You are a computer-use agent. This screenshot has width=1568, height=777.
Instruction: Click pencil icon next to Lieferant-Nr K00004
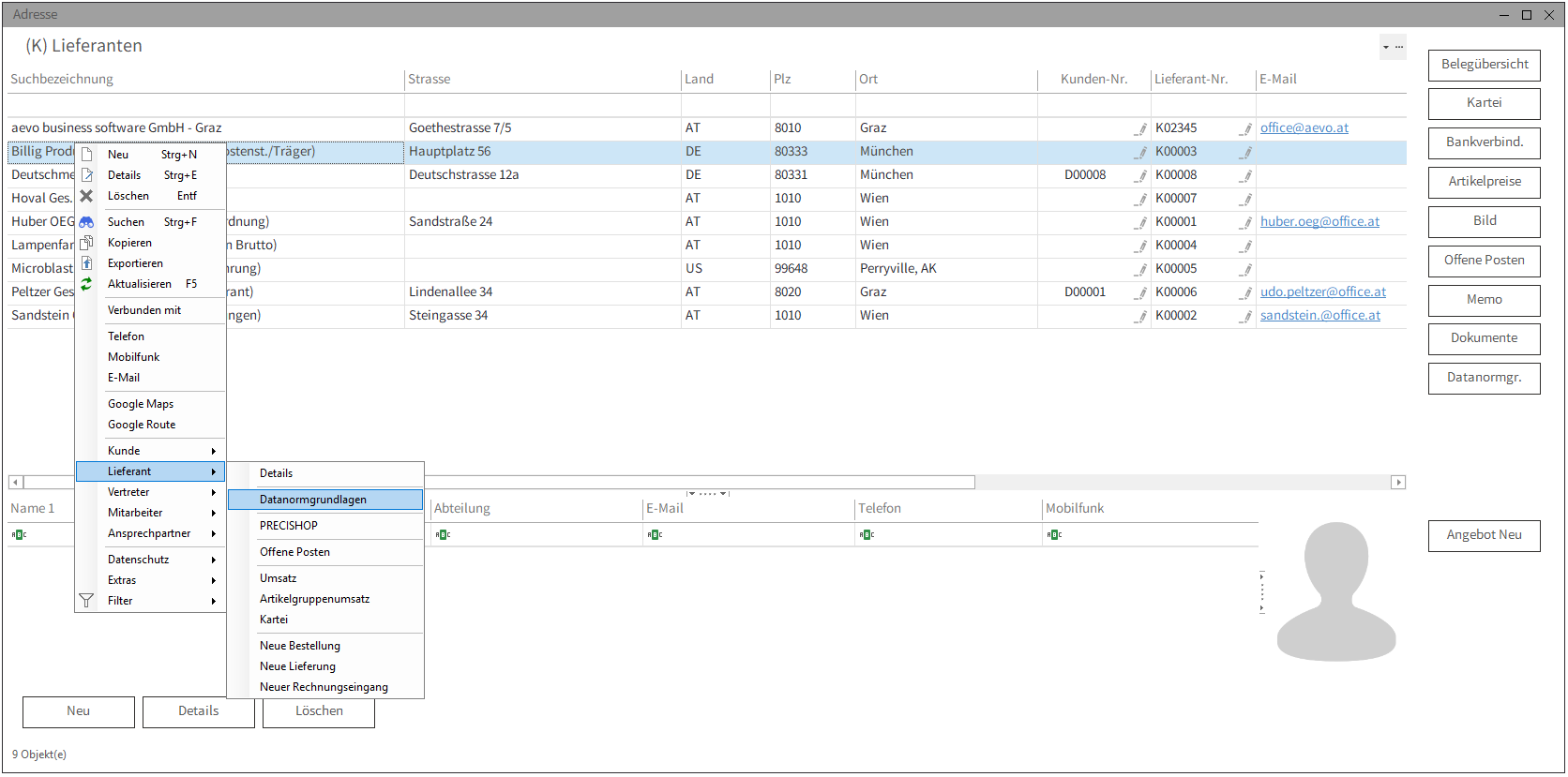[x=1246, y=246]
